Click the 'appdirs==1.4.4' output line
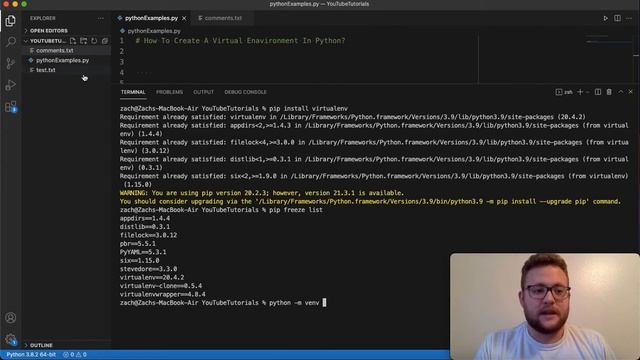The image size is (640, 360). point(144,218)
